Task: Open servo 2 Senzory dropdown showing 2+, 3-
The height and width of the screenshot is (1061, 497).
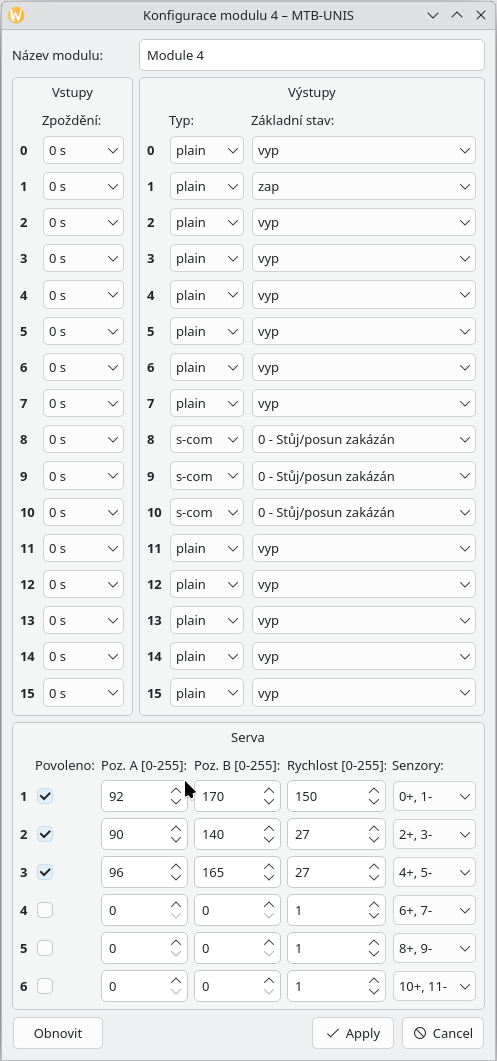Action: point(434,834)
